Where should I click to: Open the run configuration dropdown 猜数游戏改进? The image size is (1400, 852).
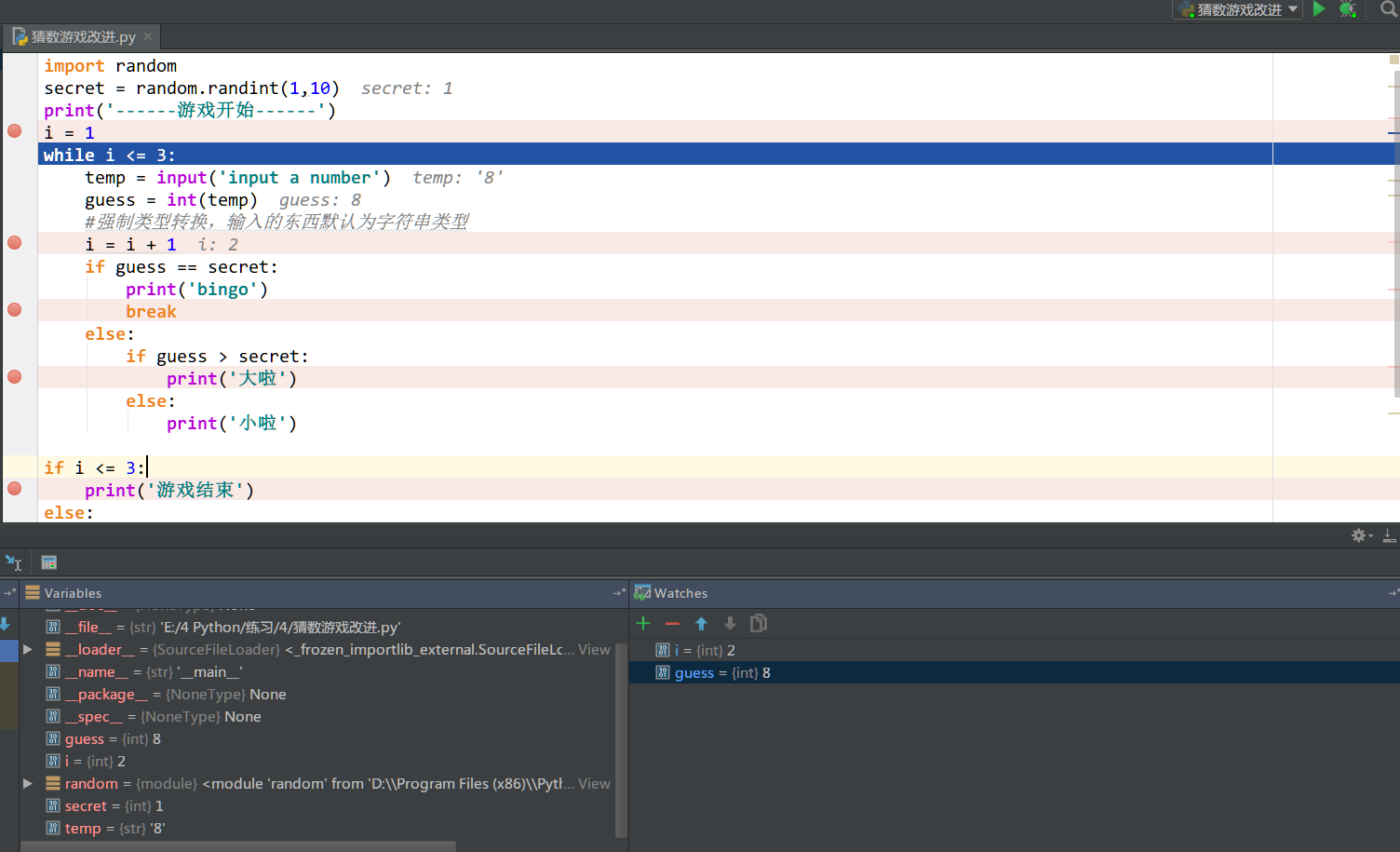click(x=1238, y=9)
